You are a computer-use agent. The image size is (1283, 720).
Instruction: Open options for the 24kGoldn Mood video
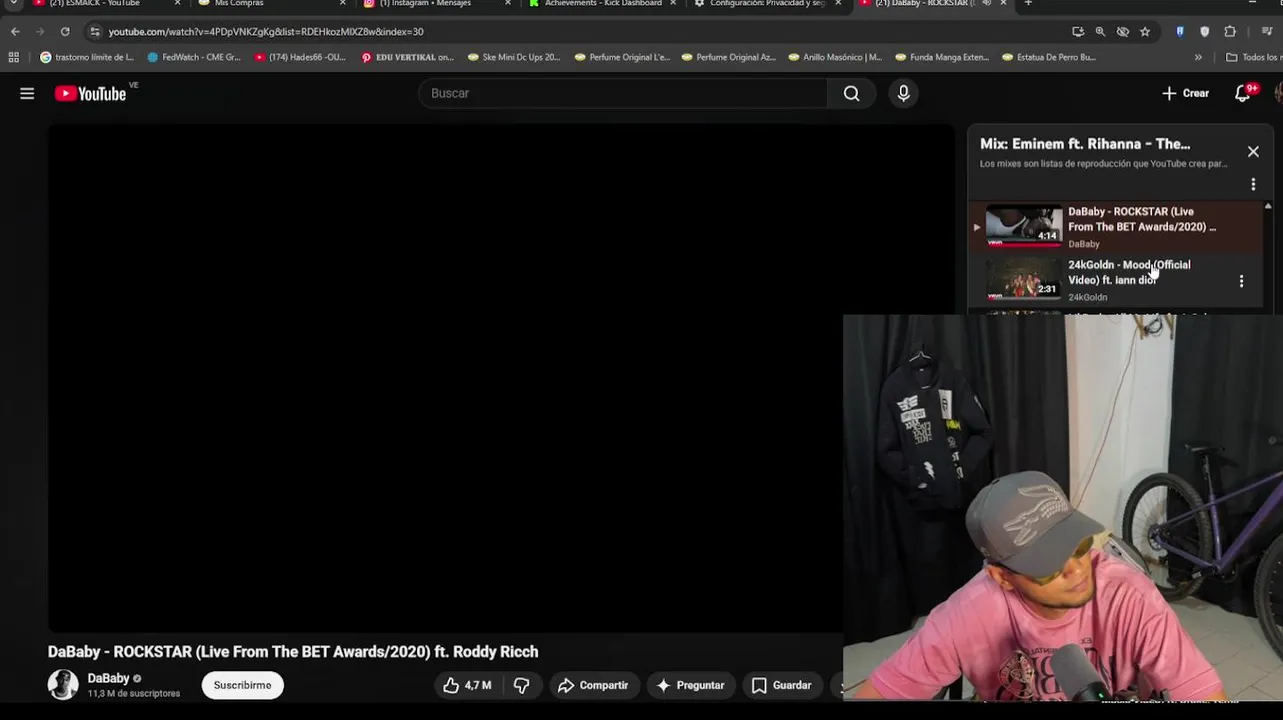pos(1241,281)
